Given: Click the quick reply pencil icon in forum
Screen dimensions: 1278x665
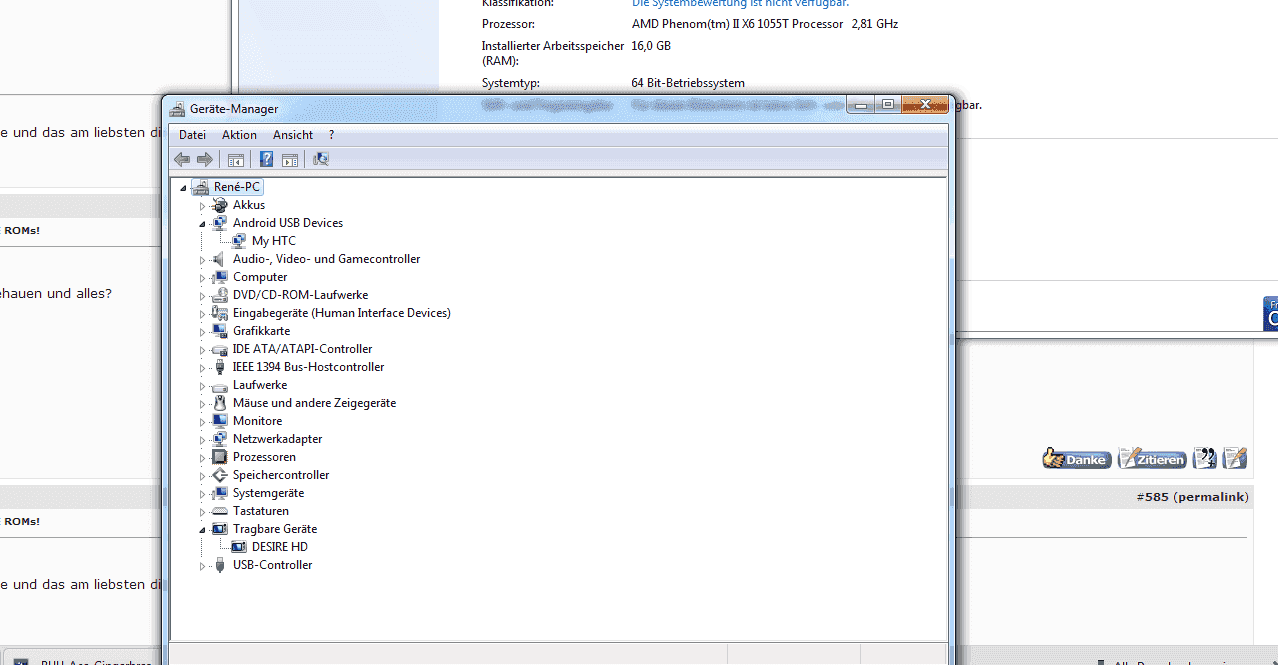Looking at the screenshot, I should (x=1235, y=458).
